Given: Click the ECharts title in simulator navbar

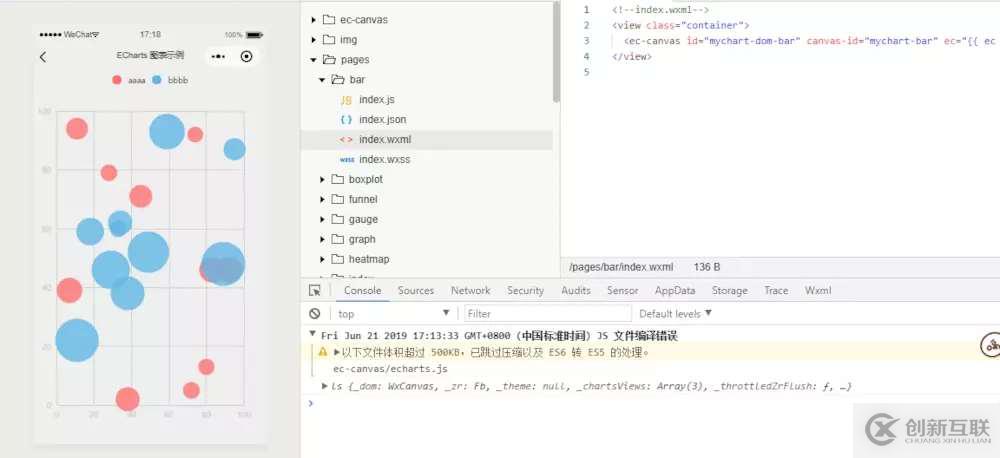Looking at the screenshot, I should (x=151, y=56).
